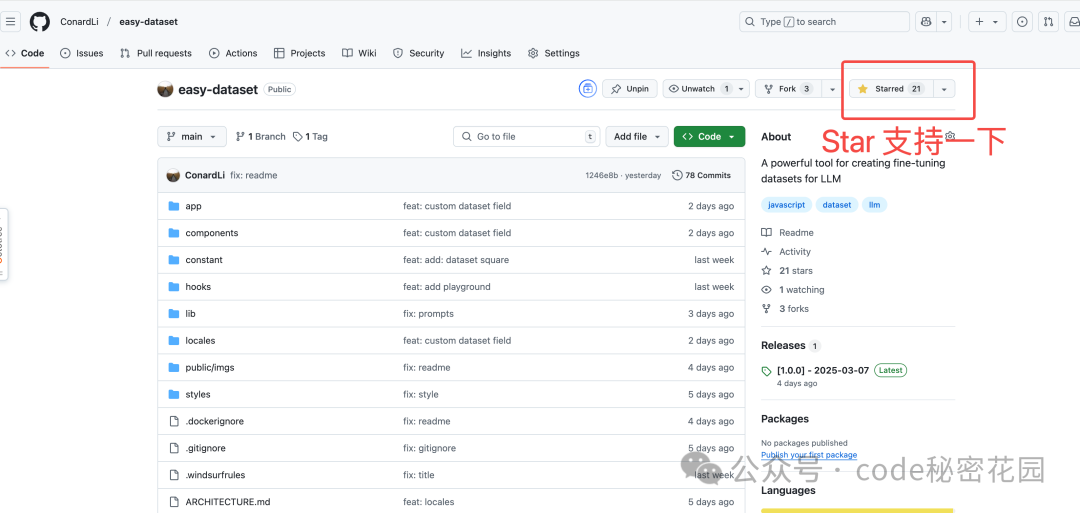
Task: Open the issues icon in top header
Action: click(1022, 21)
